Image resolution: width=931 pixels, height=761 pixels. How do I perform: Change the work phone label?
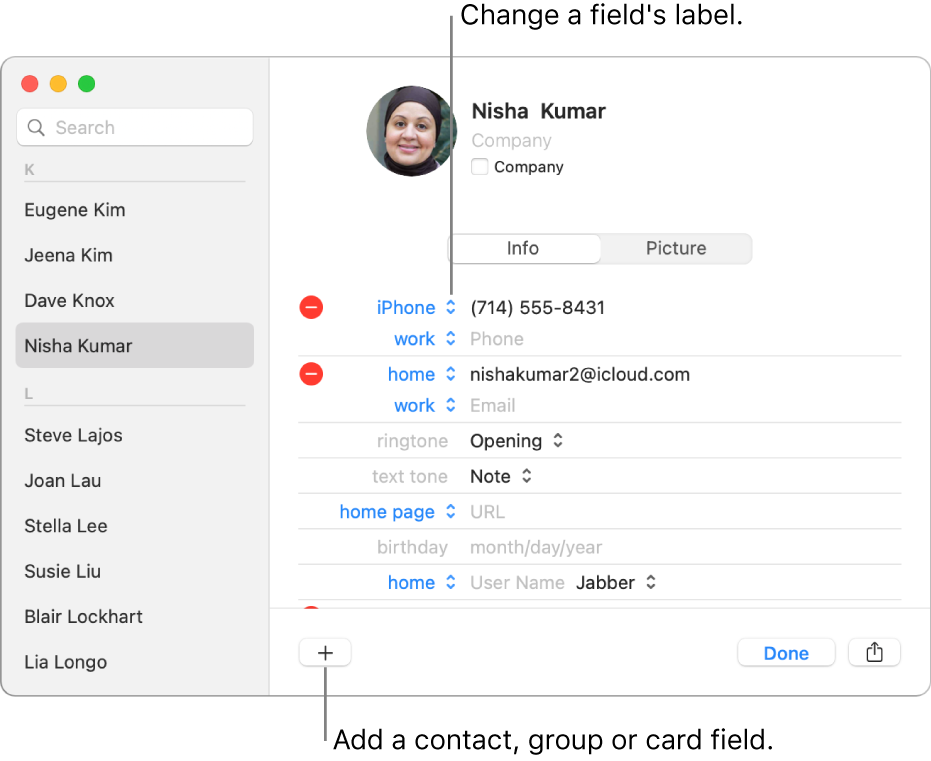point(425,339)
